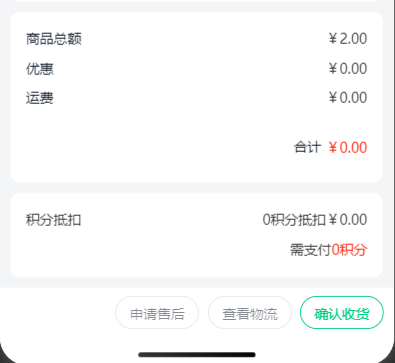Click the 运费 ¥0.00 value
The height and width of the screenshot is (363, 395).
[x=348, y=98]
